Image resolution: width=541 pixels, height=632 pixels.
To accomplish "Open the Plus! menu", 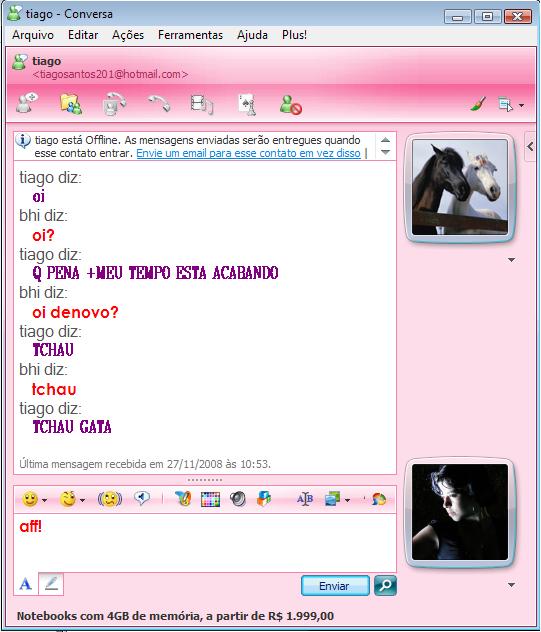I will [294, 35].
